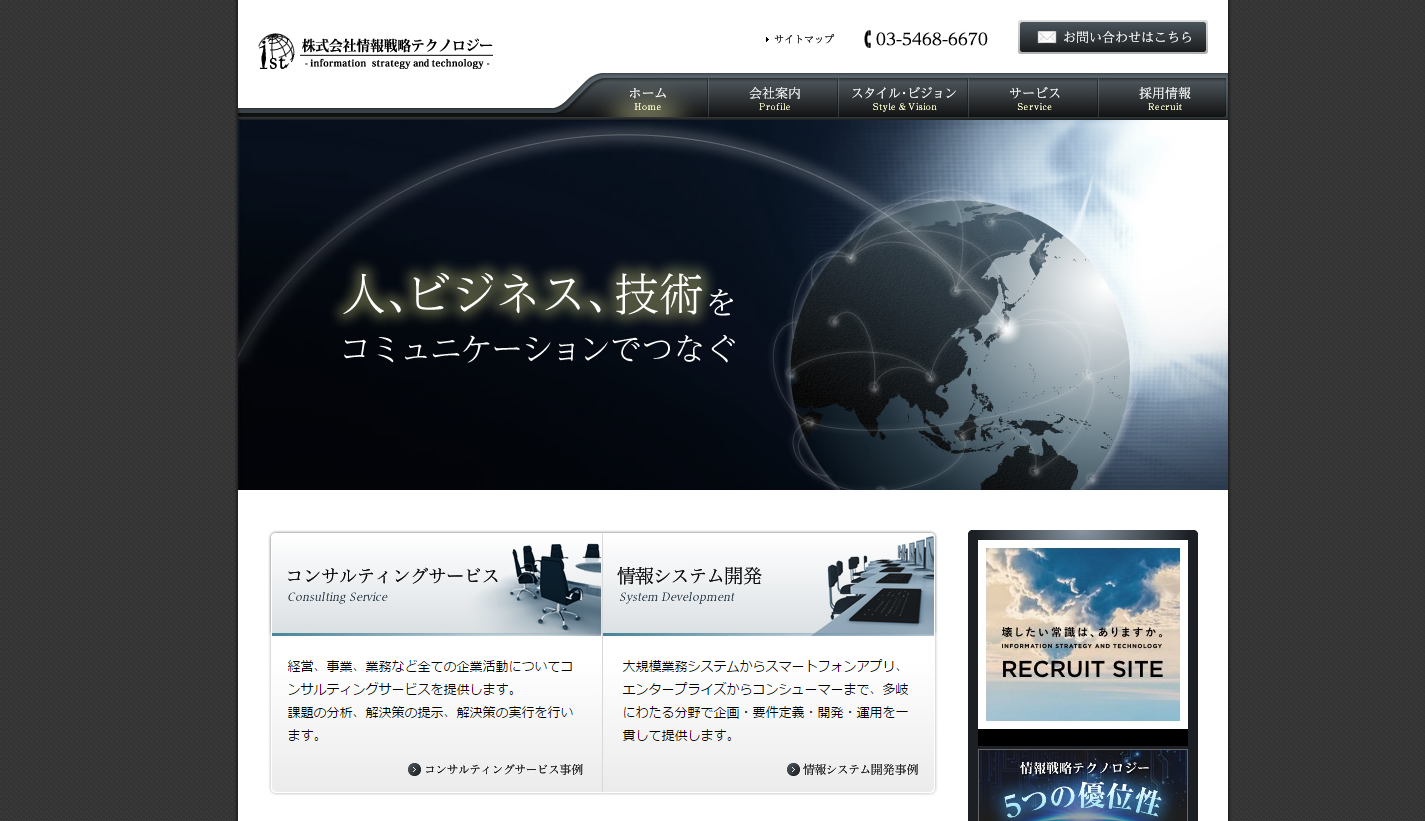Click hero text コミュニケーションでつなぐ
The width and height of the screenshot is (1425, 821).
(x=538, y=349)
